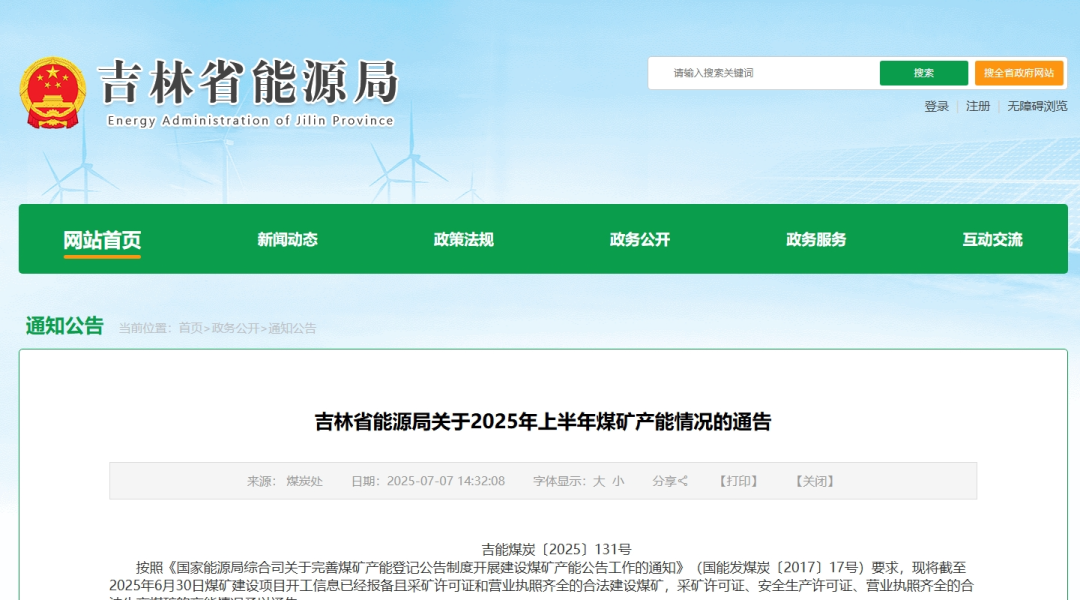Click 【关闭】 to close the page
The image size is (1080, 600).
click(814, 481)
